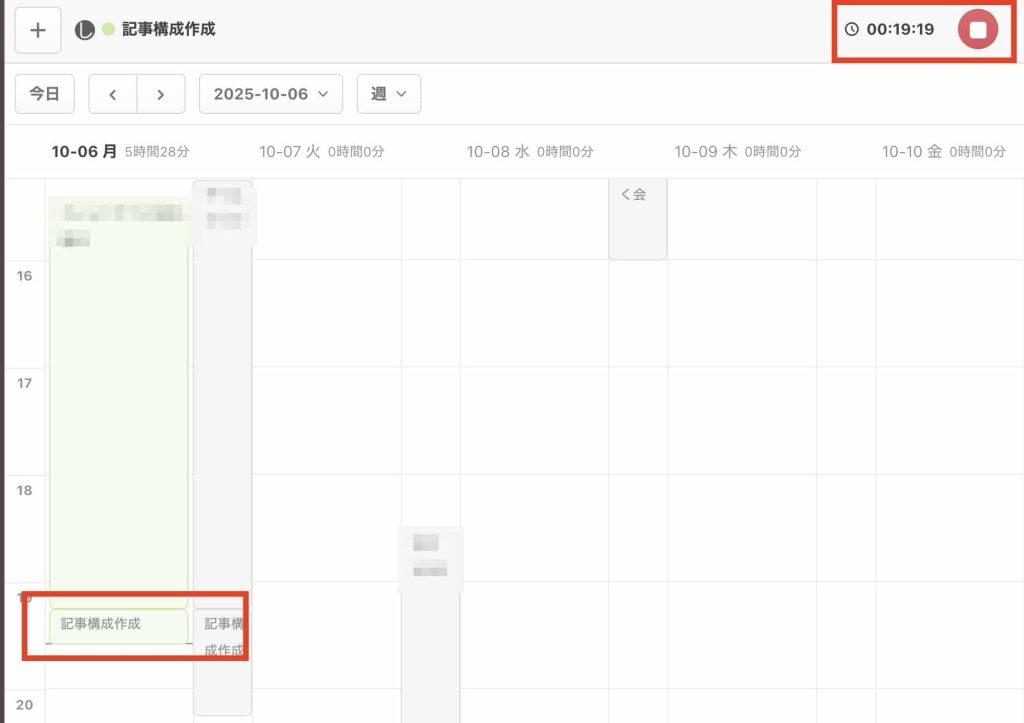Click the running task title 記事構成作成

pyautogui.click(x=169, y=30)
